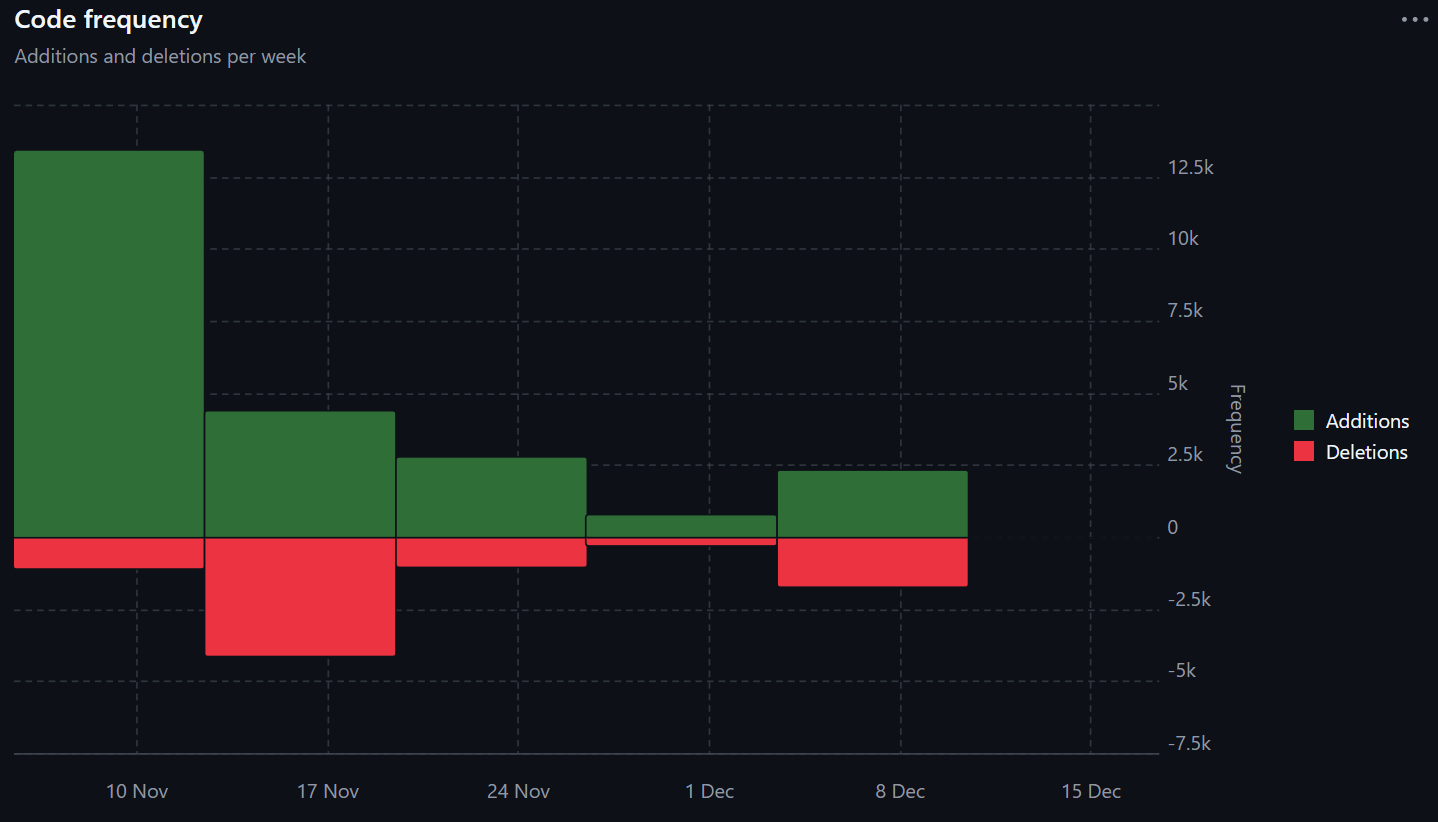Screen dimensions: 1438x822
Task: Click the vertical Frequency axis title
Action: coord(1235,428)
